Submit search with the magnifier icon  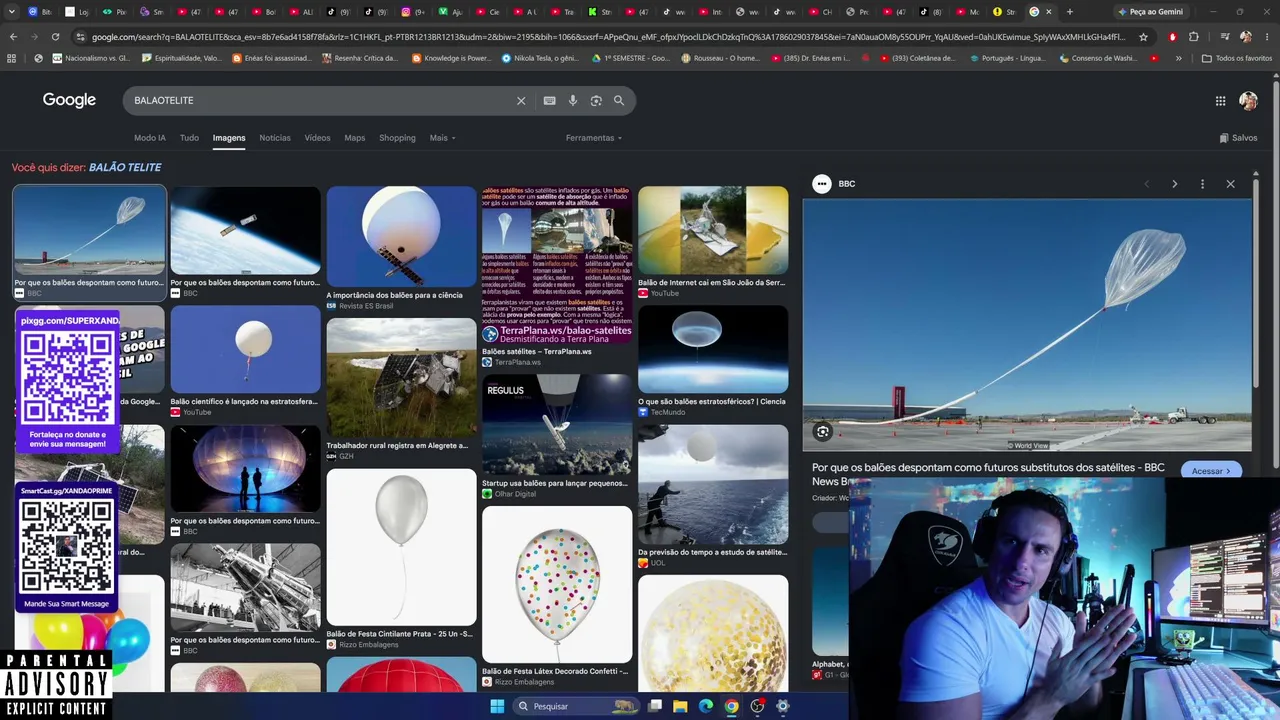(619, 100)
